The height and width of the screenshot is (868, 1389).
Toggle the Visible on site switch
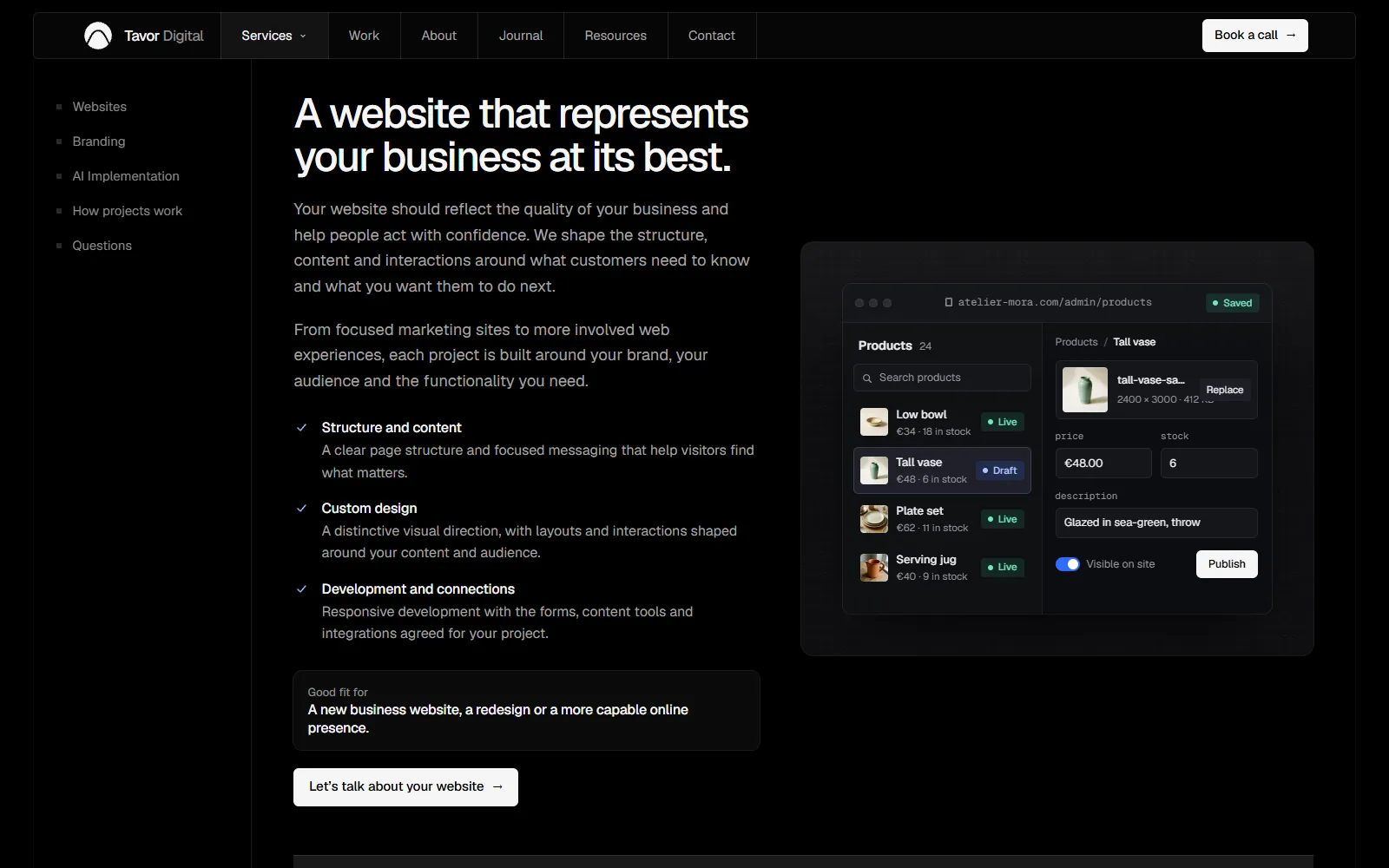[x=1068, y=564]
